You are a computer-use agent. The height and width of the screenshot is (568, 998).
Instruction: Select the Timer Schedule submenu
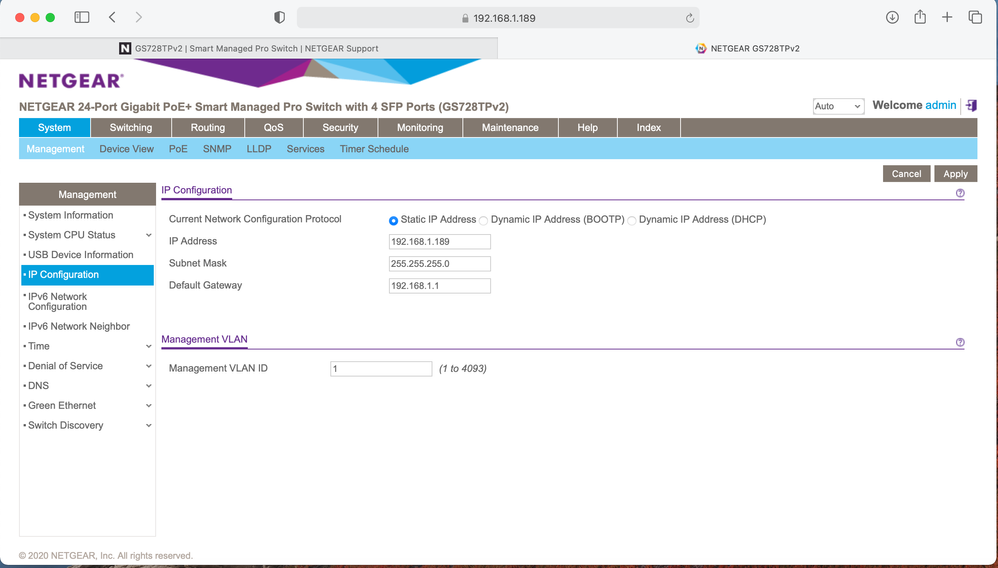(374, 148)
